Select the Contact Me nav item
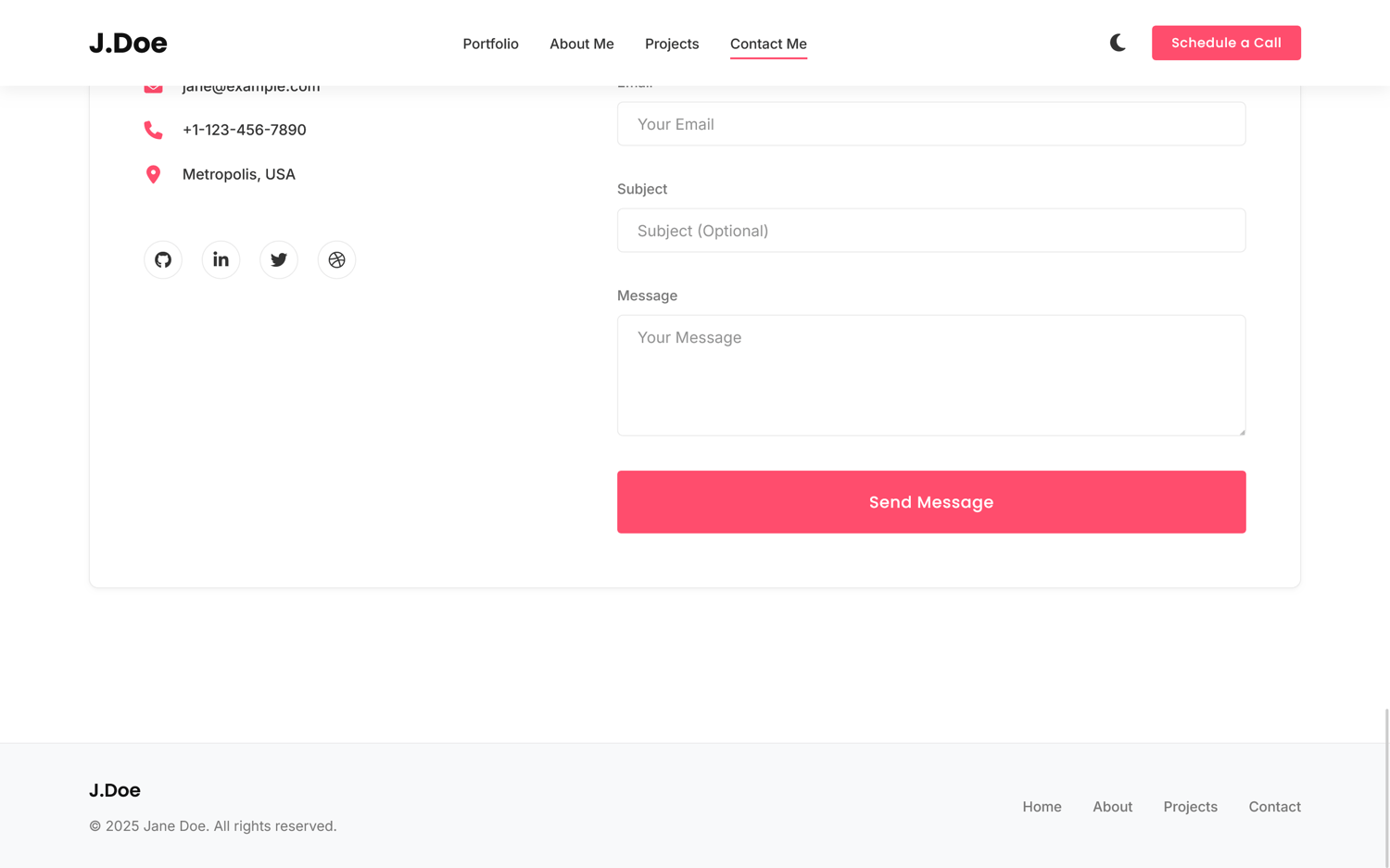 coord(768,44)
